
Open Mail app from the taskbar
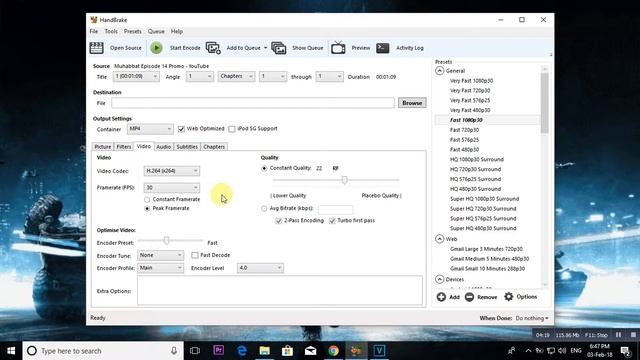(311, 351)
